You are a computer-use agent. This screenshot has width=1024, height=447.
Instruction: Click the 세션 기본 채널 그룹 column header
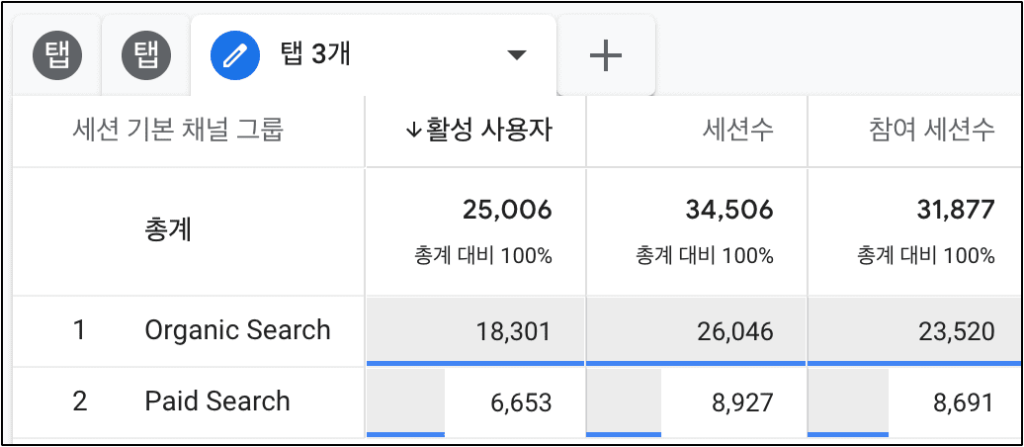(178, 131)
